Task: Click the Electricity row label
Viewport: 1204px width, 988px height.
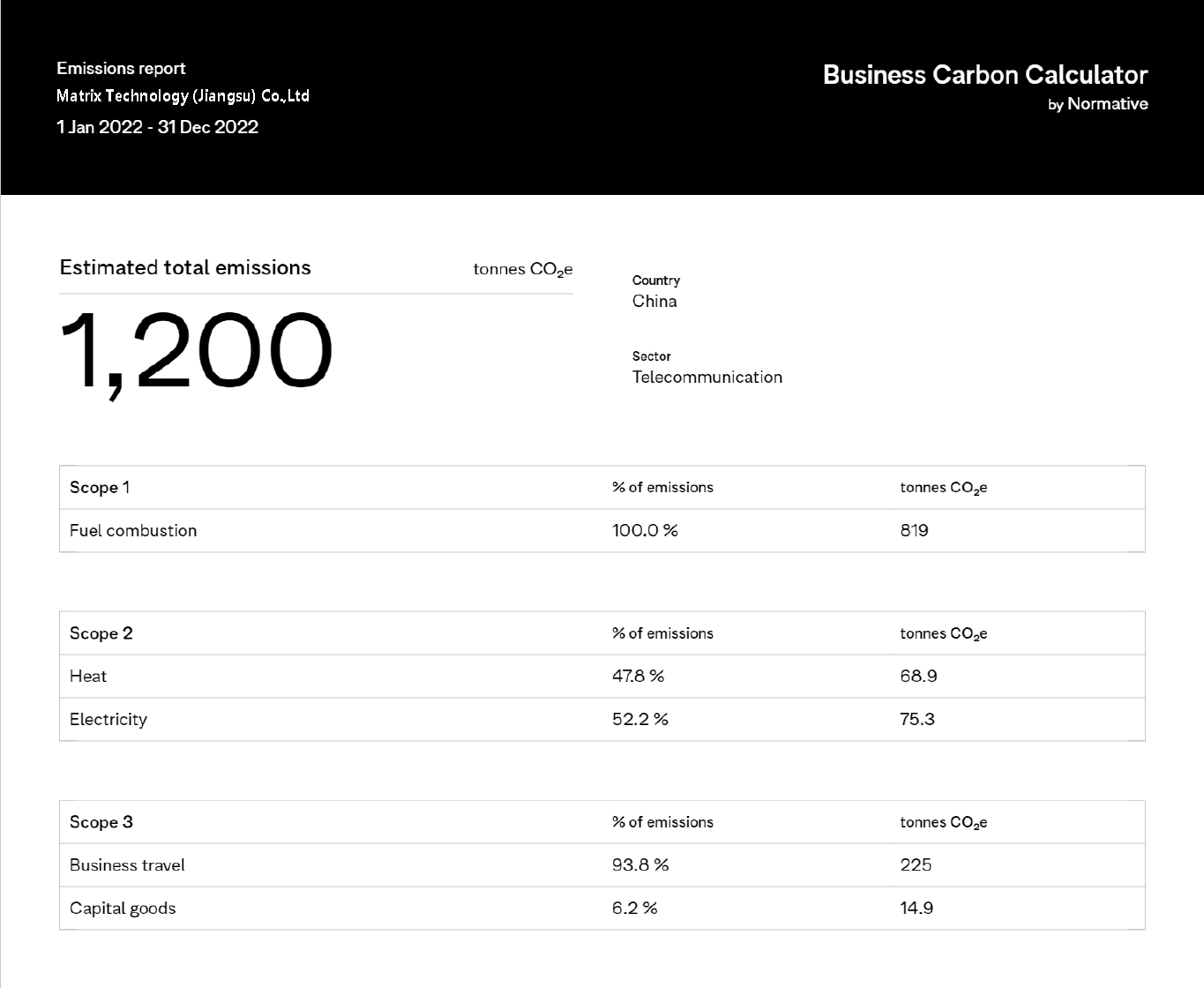Action: pos(108,720)
